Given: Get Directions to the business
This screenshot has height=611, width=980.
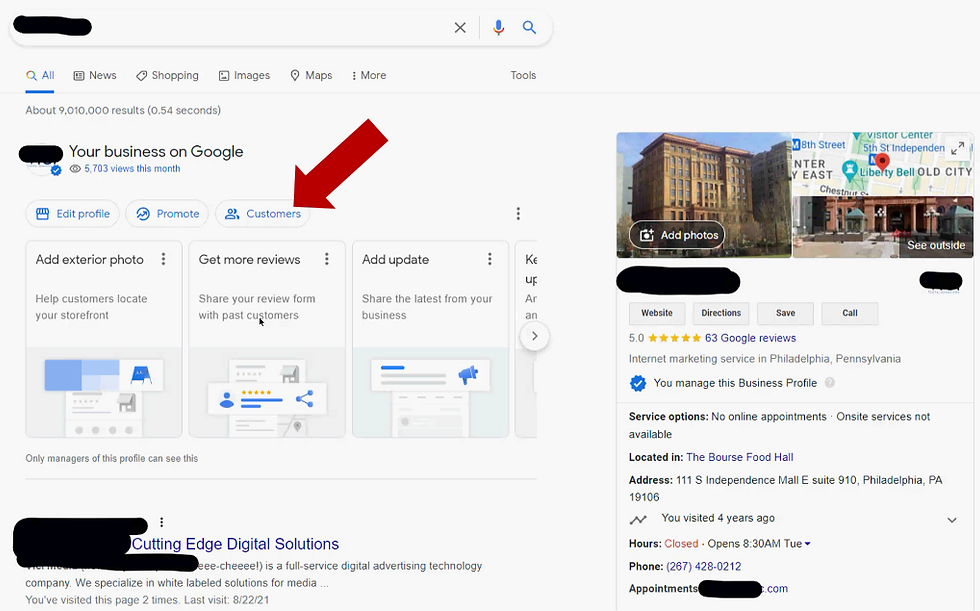Looking at the screenshot, I should 721,313.
